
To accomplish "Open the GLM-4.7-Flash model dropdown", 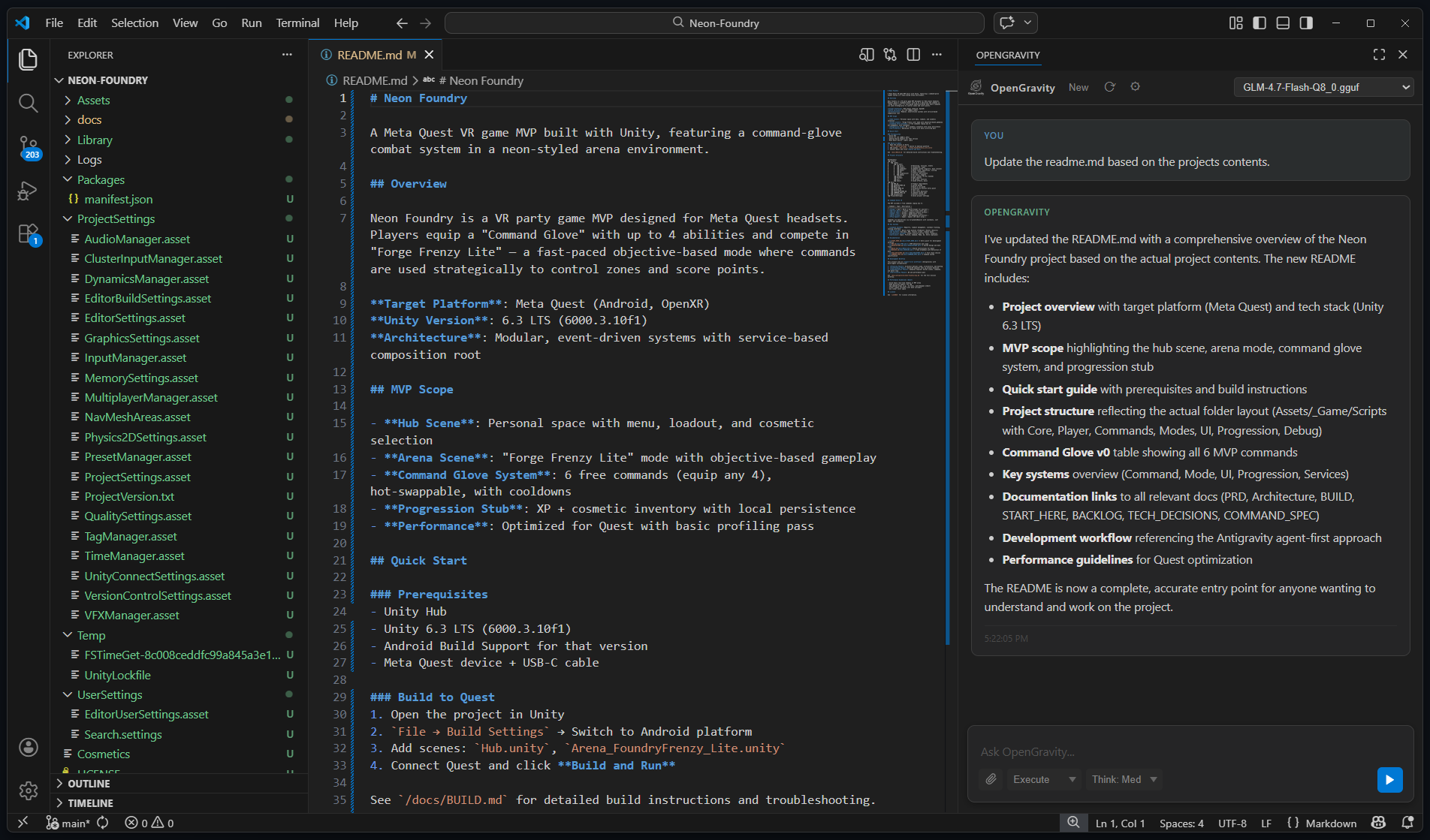I will tap(1323, 87).
